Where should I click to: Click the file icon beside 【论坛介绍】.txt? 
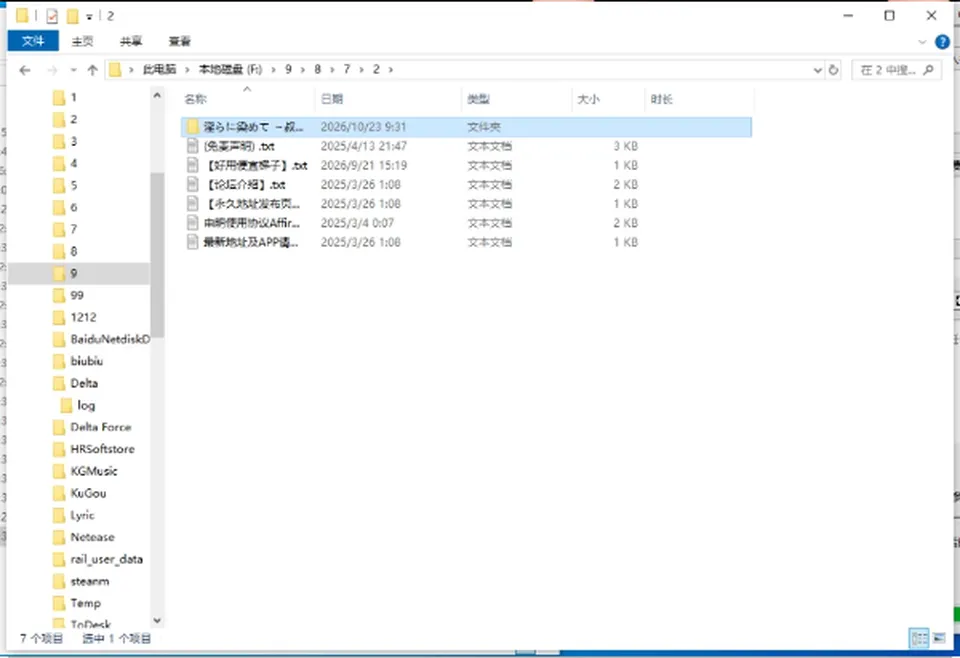tap(193, 184)
